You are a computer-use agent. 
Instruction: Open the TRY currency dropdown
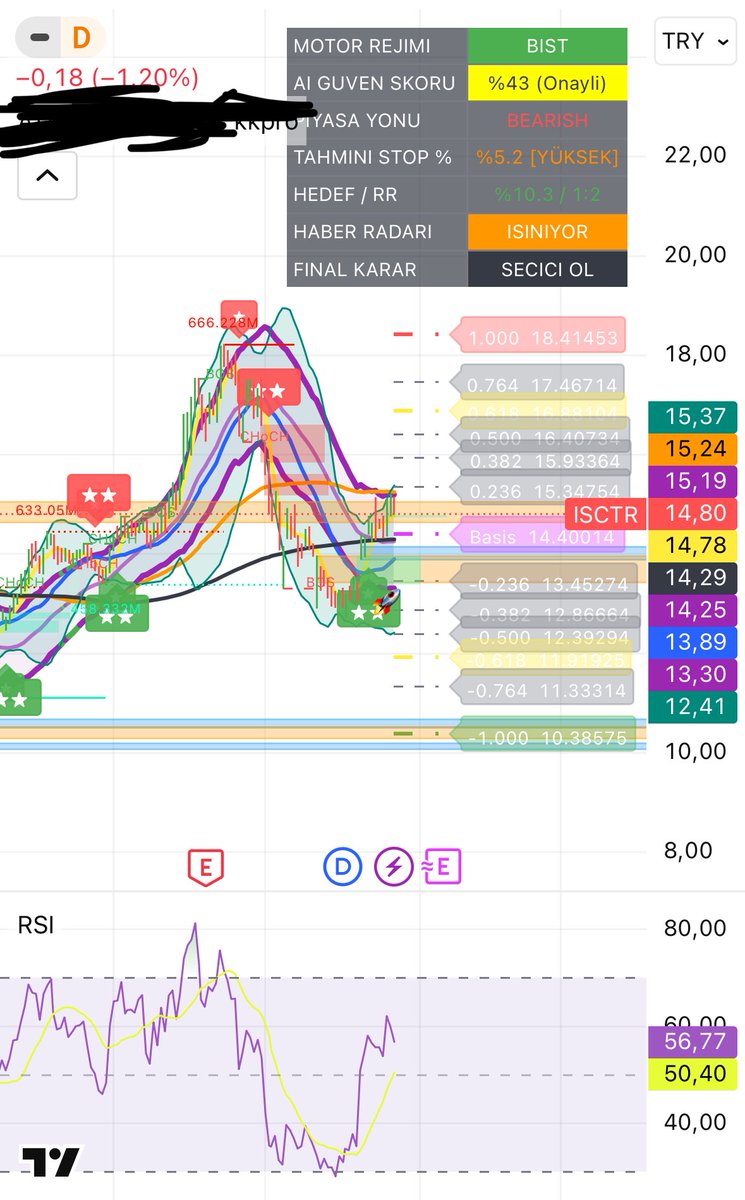[694, 41]
